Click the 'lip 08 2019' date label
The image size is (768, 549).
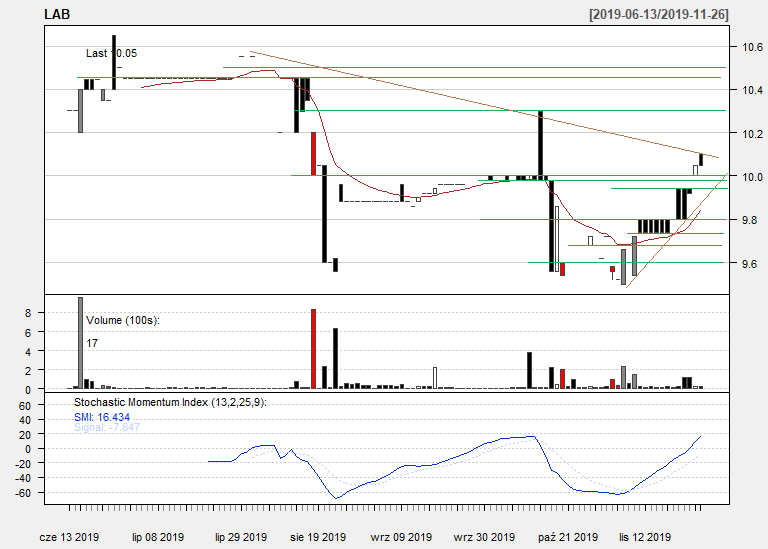[x=158, y=537]
